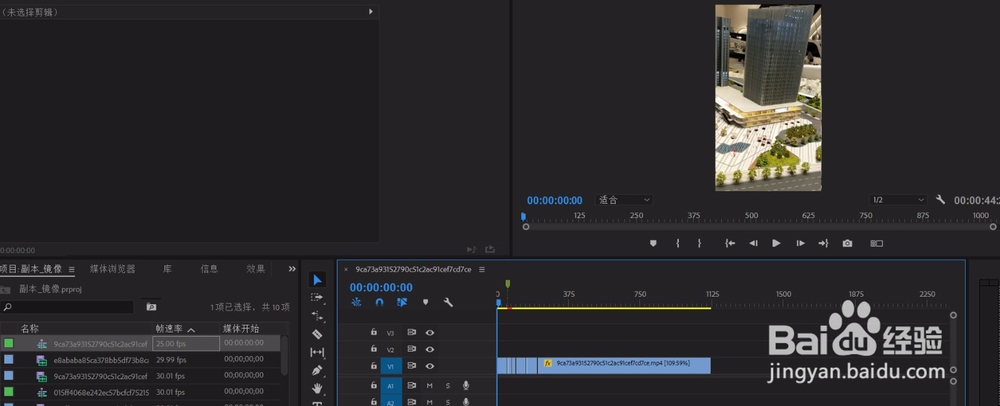Open program monitor settings wrench
The width and height of the screenshot is (1000, 406).
940,199
